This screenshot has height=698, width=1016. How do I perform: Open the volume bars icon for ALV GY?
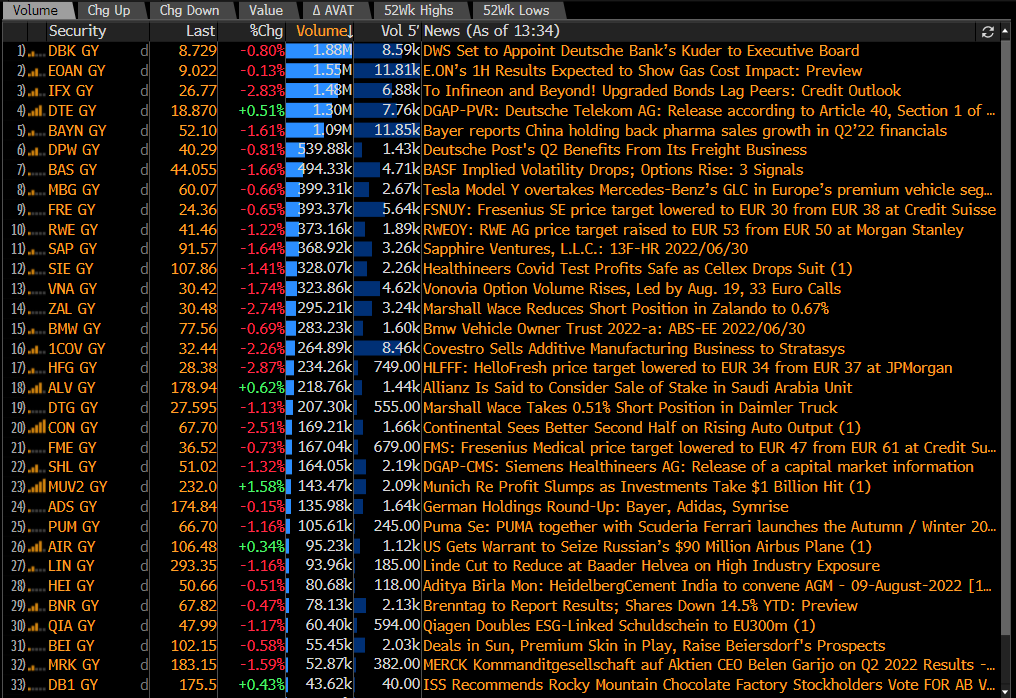coord(36,388)
